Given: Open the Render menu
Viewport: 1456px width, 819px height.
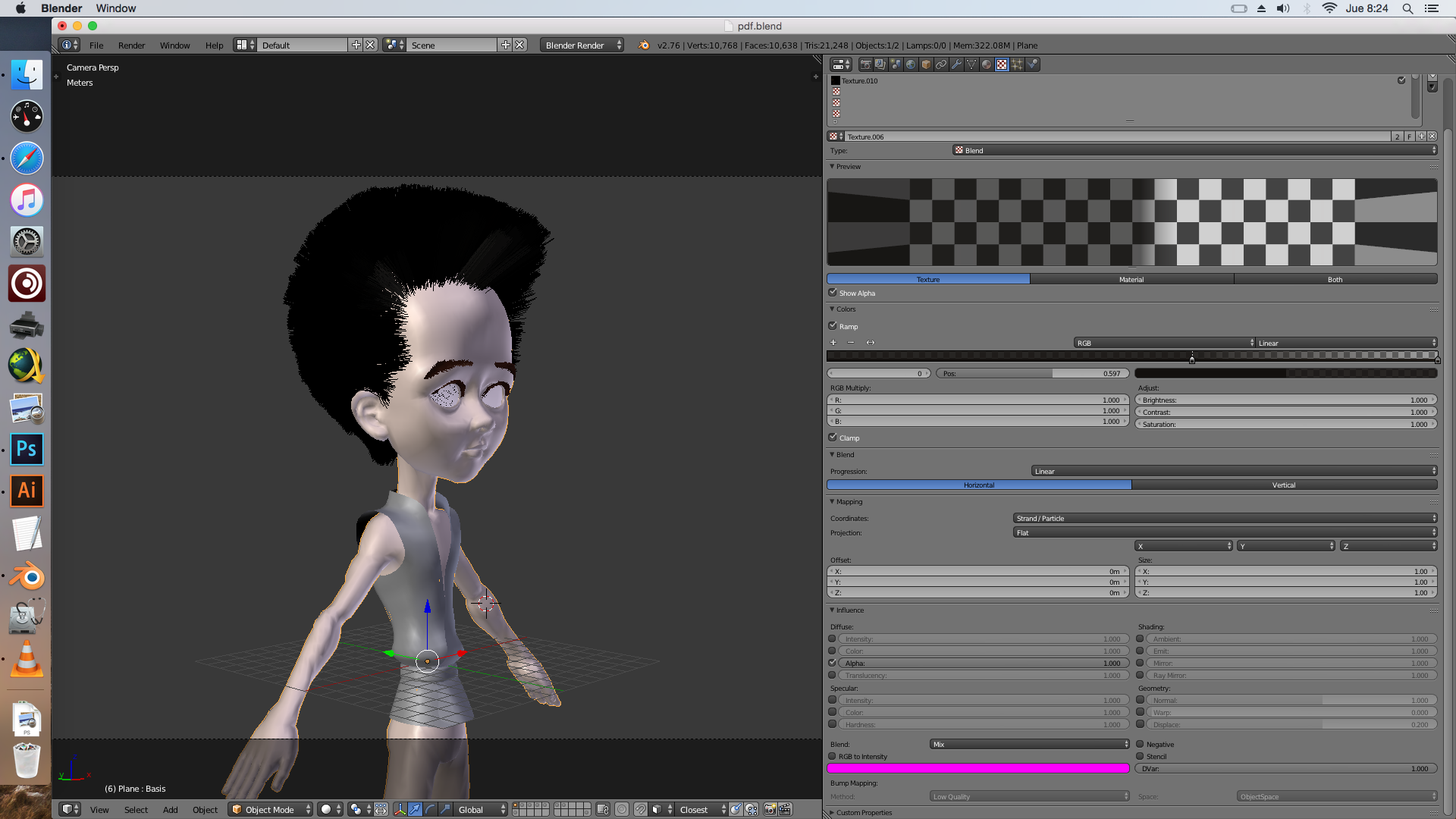Looking at the screenshot, I should (131, 45).
